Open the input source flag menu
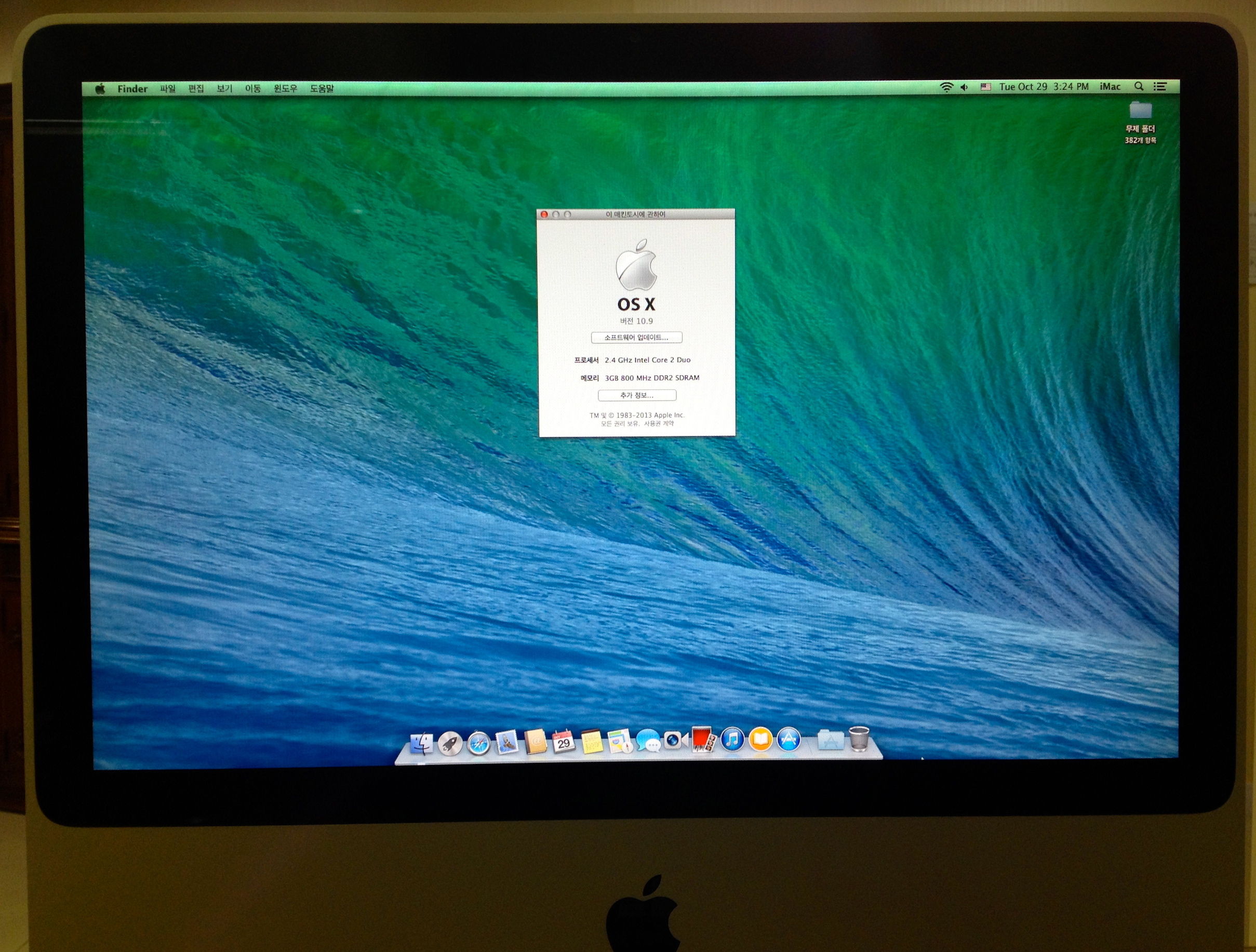This screenshot has height=952, width=1256. [986, 87]
